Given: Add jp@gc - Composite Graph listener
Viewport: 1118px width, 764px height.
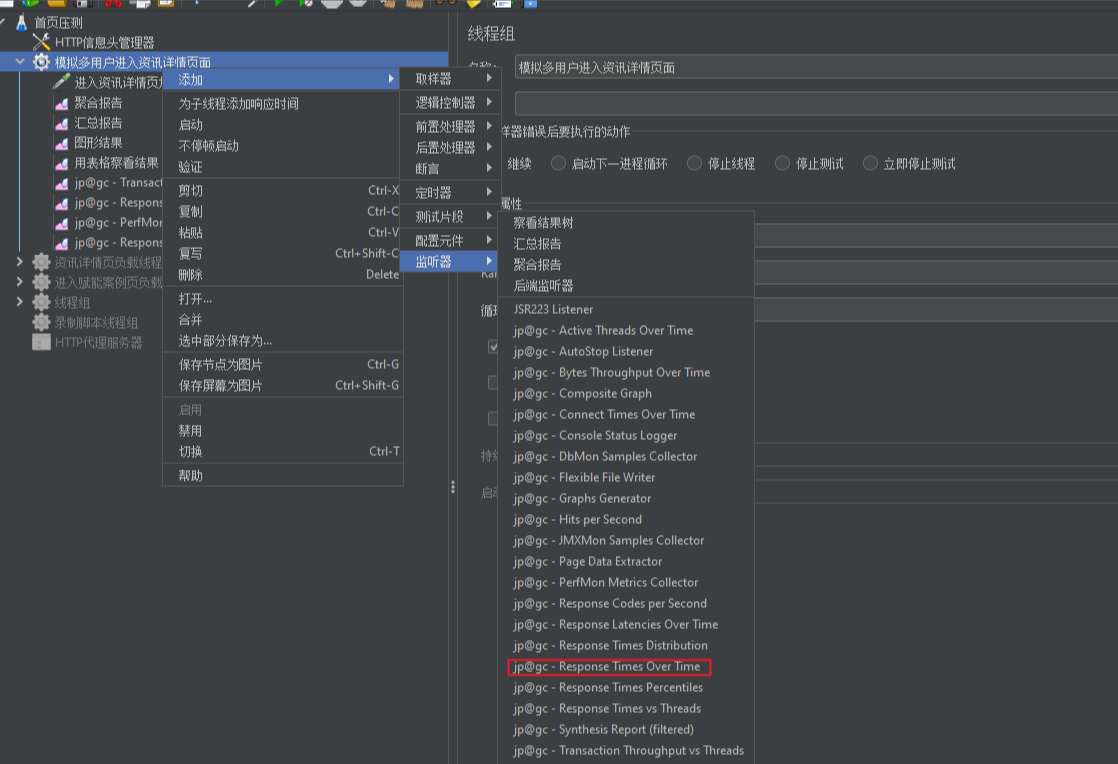Looking at the screenshot, I should pyautogui.click(x=626, y=393).
